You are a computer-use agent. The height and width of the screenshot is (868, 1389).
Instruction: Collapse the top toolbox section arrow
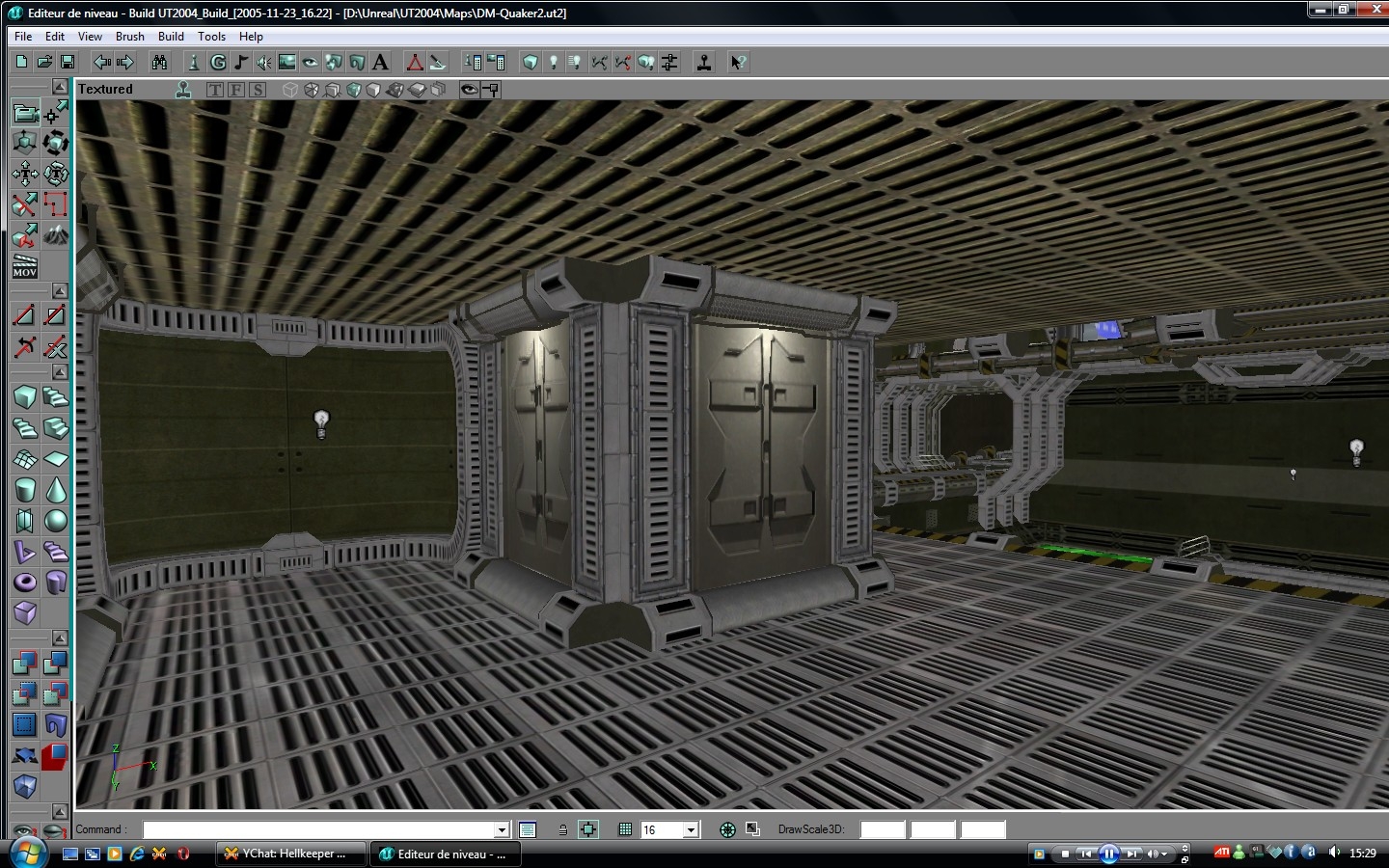click(x=60, y=87)
